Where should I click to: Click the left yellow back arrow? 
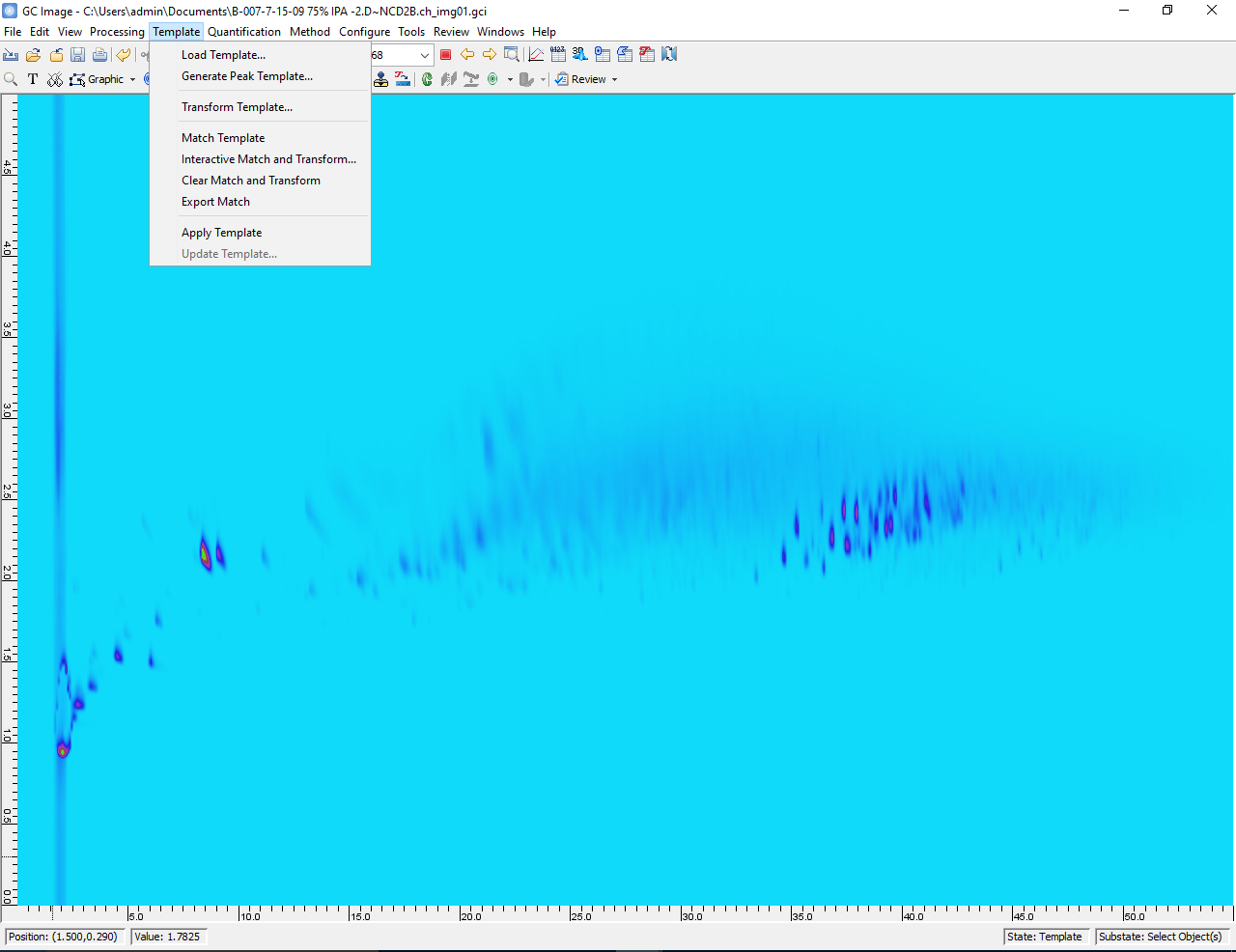(x=467, y=55)
